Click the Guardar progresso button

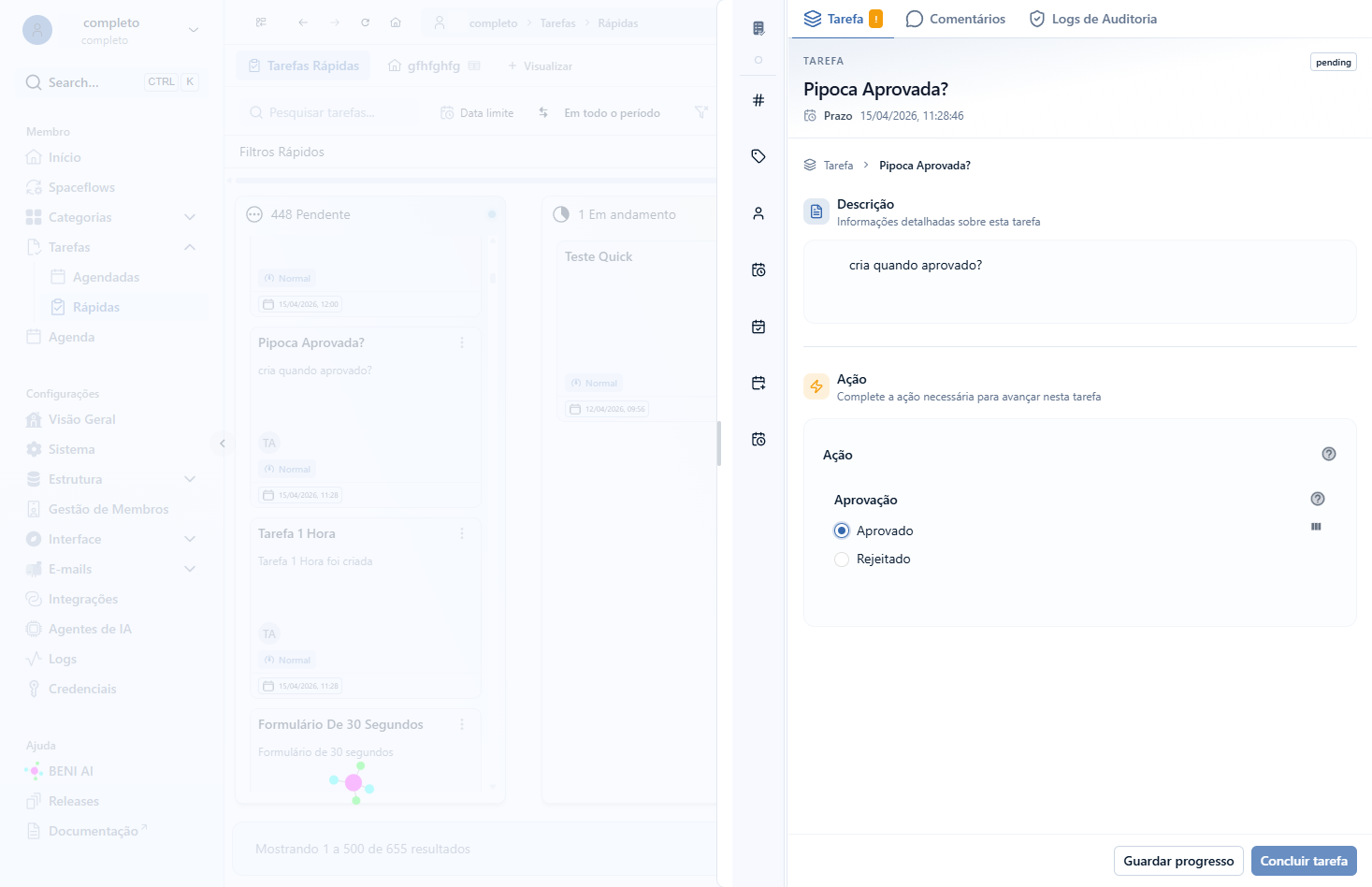point(1178,861)
